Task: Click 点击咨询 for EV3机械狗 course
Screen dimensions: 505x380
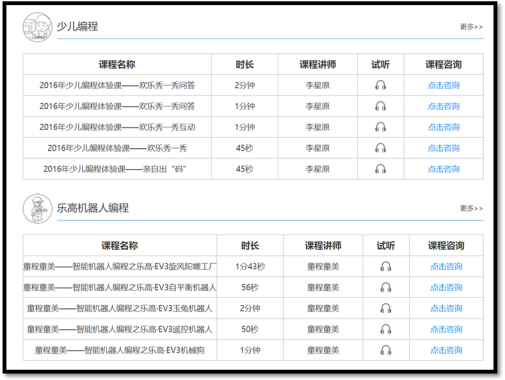Action: point(446,350)
